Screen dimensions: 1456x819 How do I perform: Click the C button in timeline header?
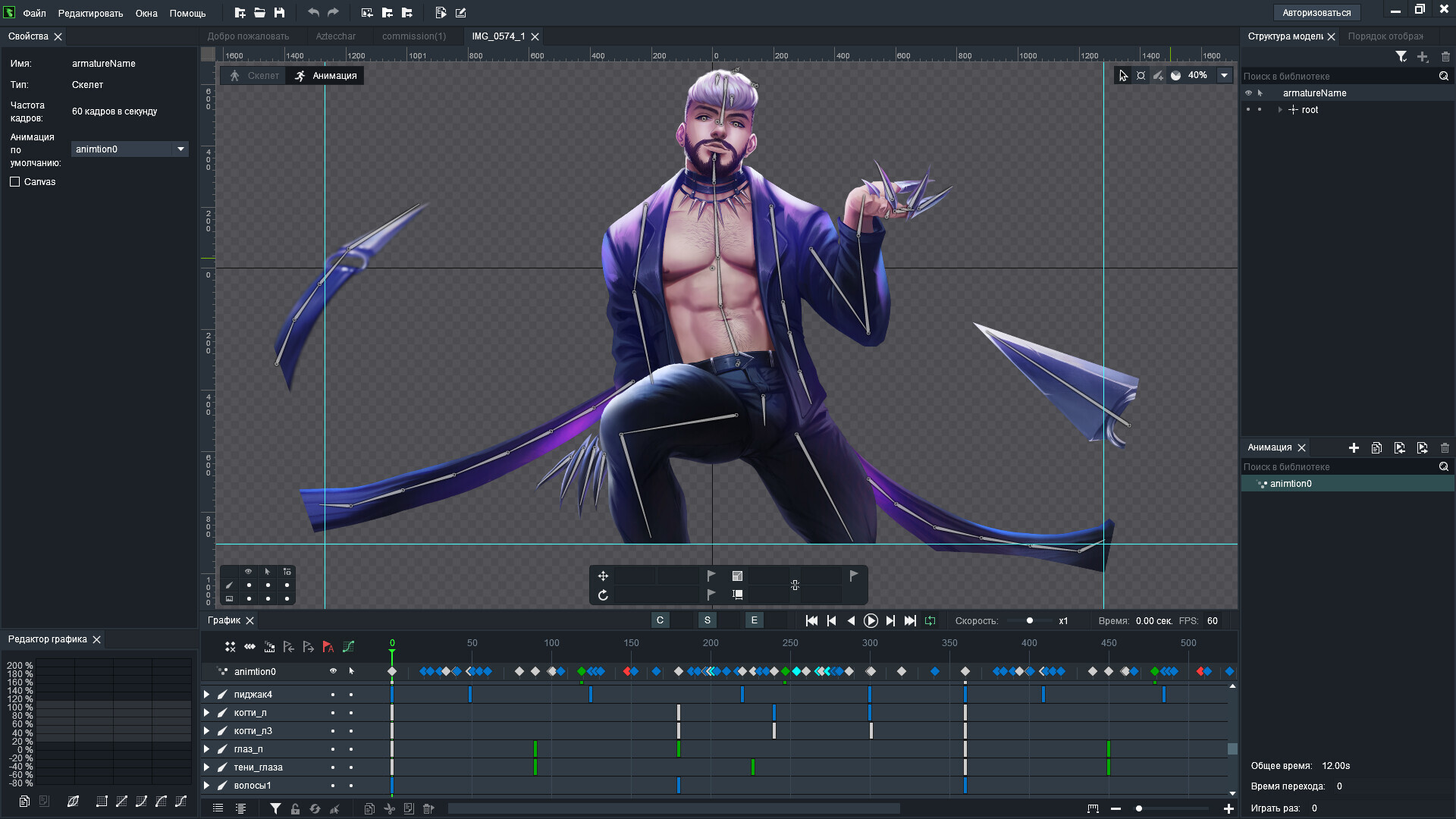coord(661,620)
